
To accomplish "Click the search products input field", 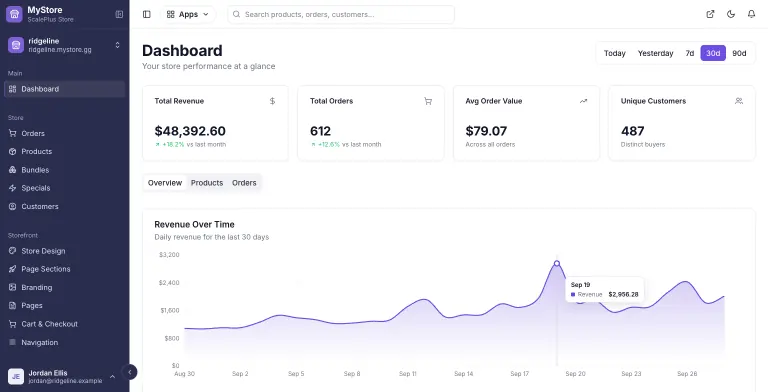I will tap(341, 14).
